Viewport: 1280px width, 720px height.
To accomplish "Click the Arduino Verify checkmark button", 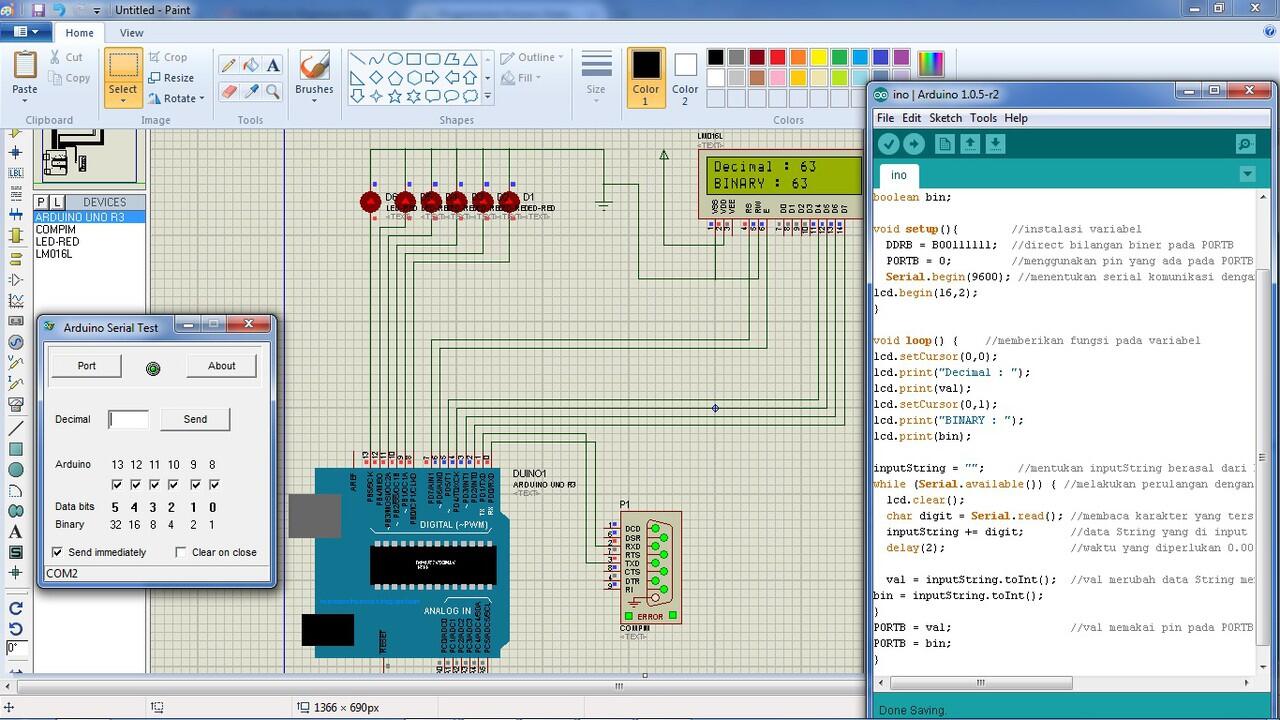I will (x=888, y=145).
